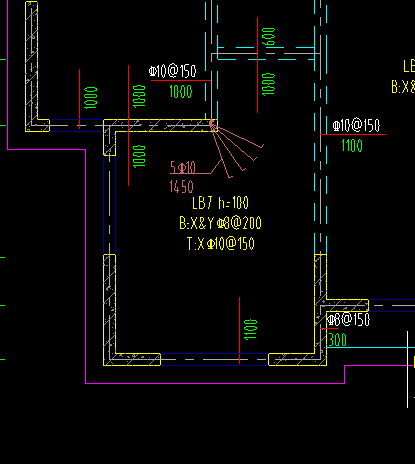The image size is (415, 464).
Task: Select the Φ10@150 label above the 1000 dimension
Action: pos(173,71)
